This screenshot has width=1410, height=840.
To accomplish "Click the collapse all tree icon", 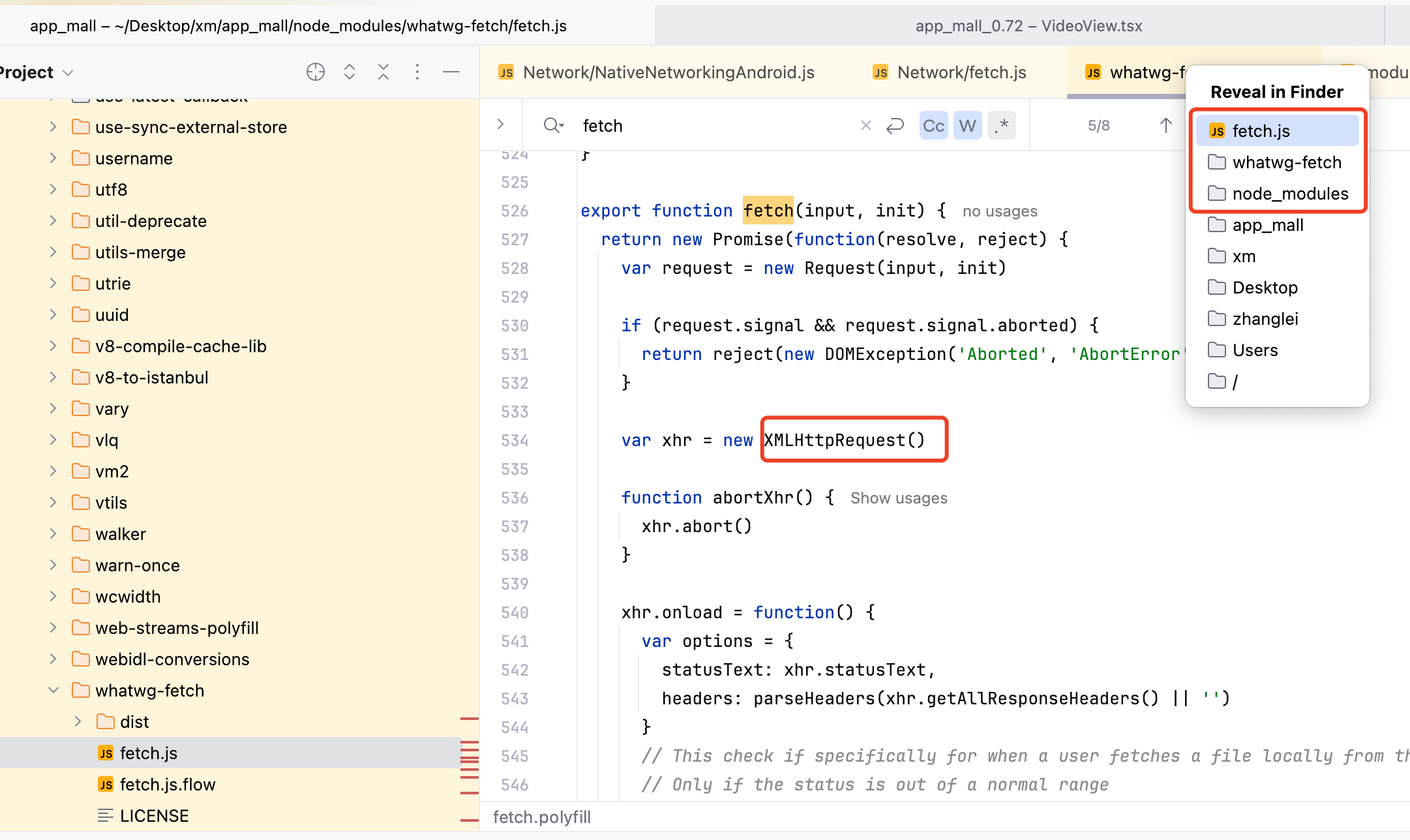I will (383, 72).
